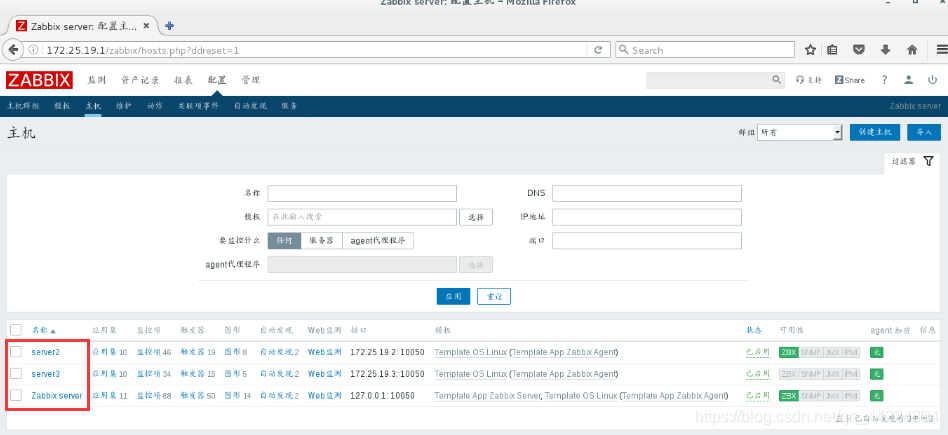Reload the page with the refresh icon
This screenshot has width=948, height=435.
(598, 50)
